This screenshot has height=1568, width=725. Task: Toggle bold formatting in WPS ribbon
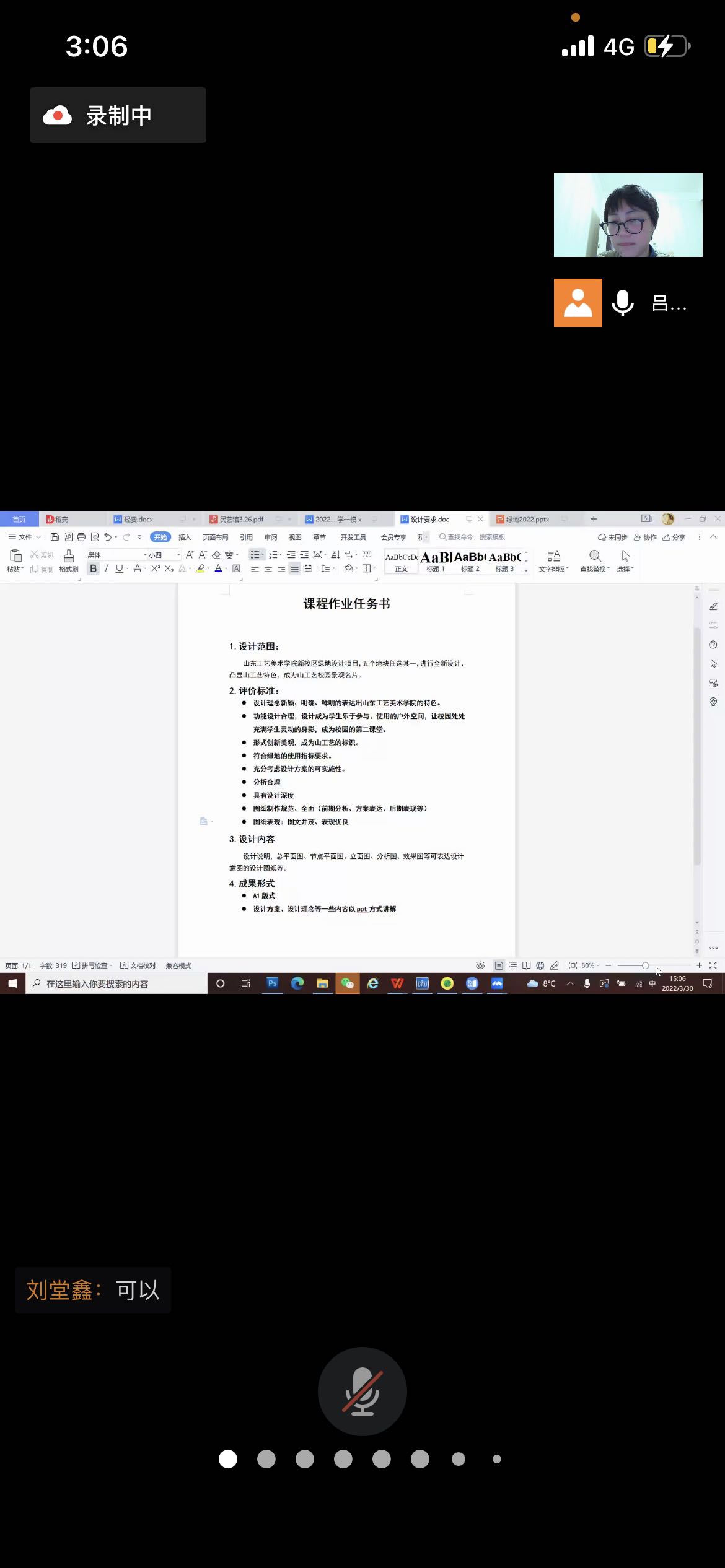[x=93, y=568]
